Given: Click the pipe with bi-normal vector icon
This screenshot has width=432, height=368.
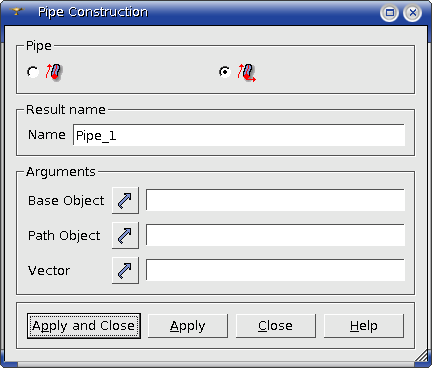Looking at the screenshot, I should [247, 73].
